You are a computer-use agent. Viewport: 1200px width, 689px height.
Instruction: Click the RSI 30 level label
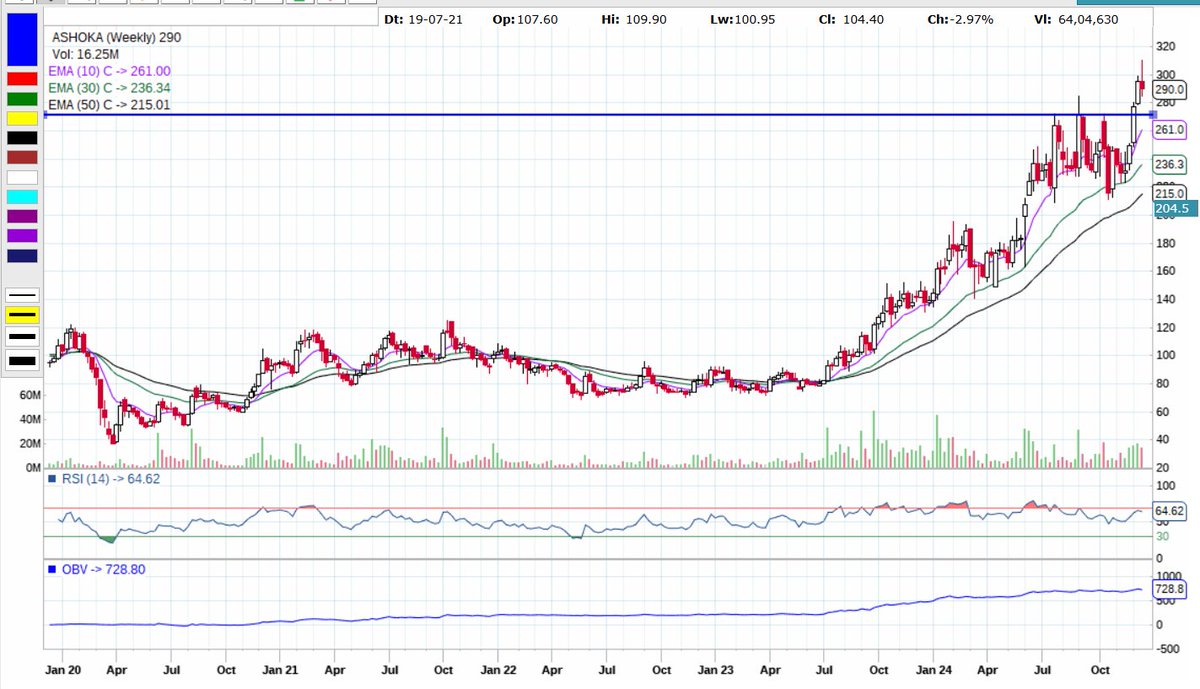click(1161, 536)
